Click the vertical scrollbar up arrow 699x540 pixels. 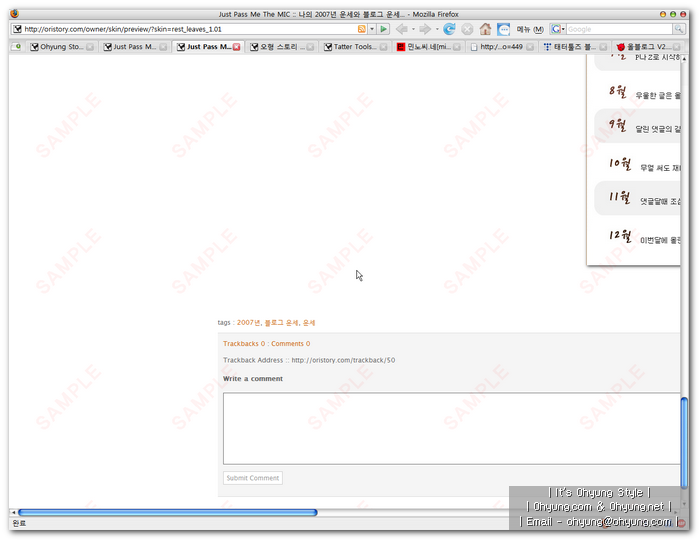[684, 59]
